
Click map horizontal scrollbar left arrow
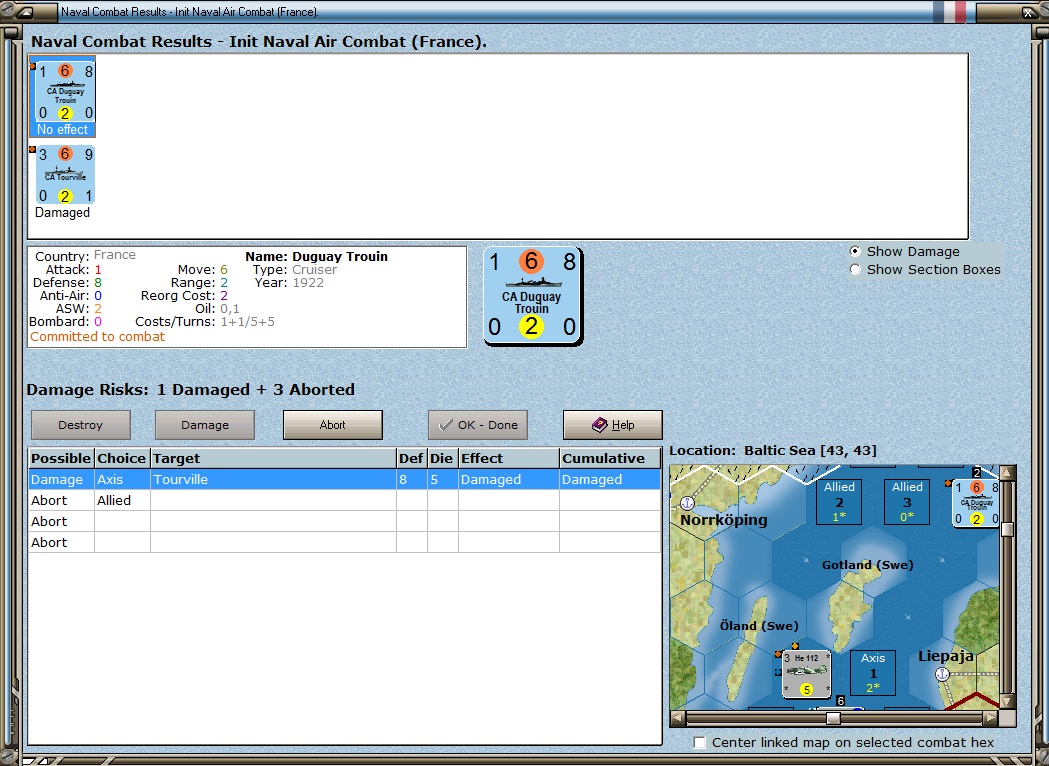pyautogui.click(x=678, y=718)
